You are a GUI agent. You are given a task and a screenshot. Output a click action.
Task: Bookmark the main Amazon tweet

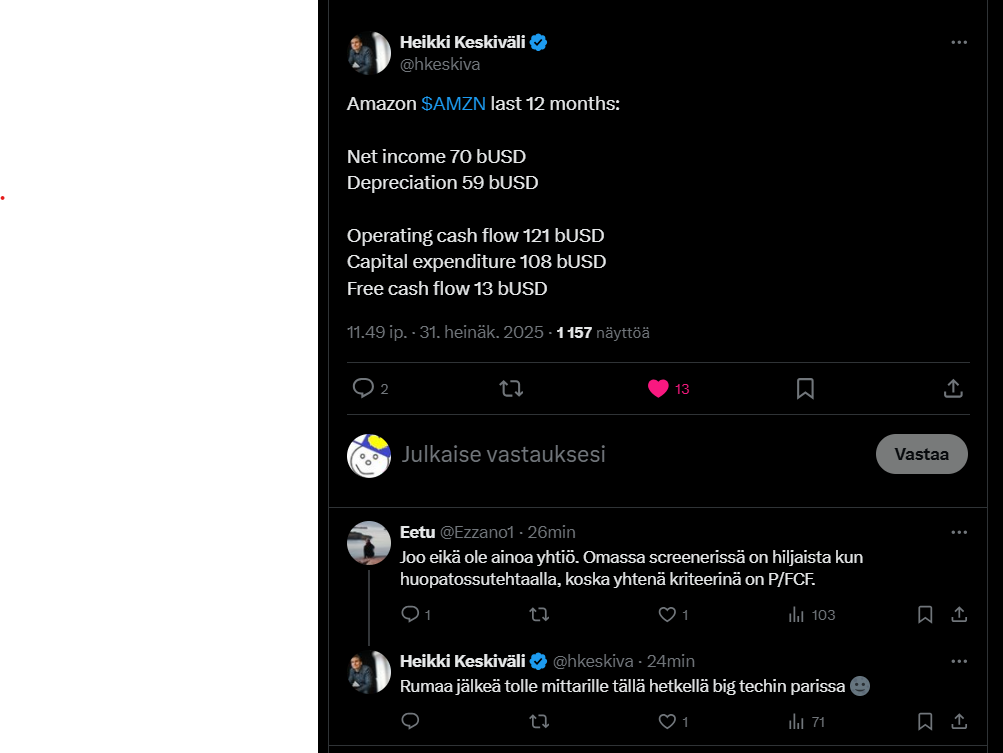tap(805, 388)
